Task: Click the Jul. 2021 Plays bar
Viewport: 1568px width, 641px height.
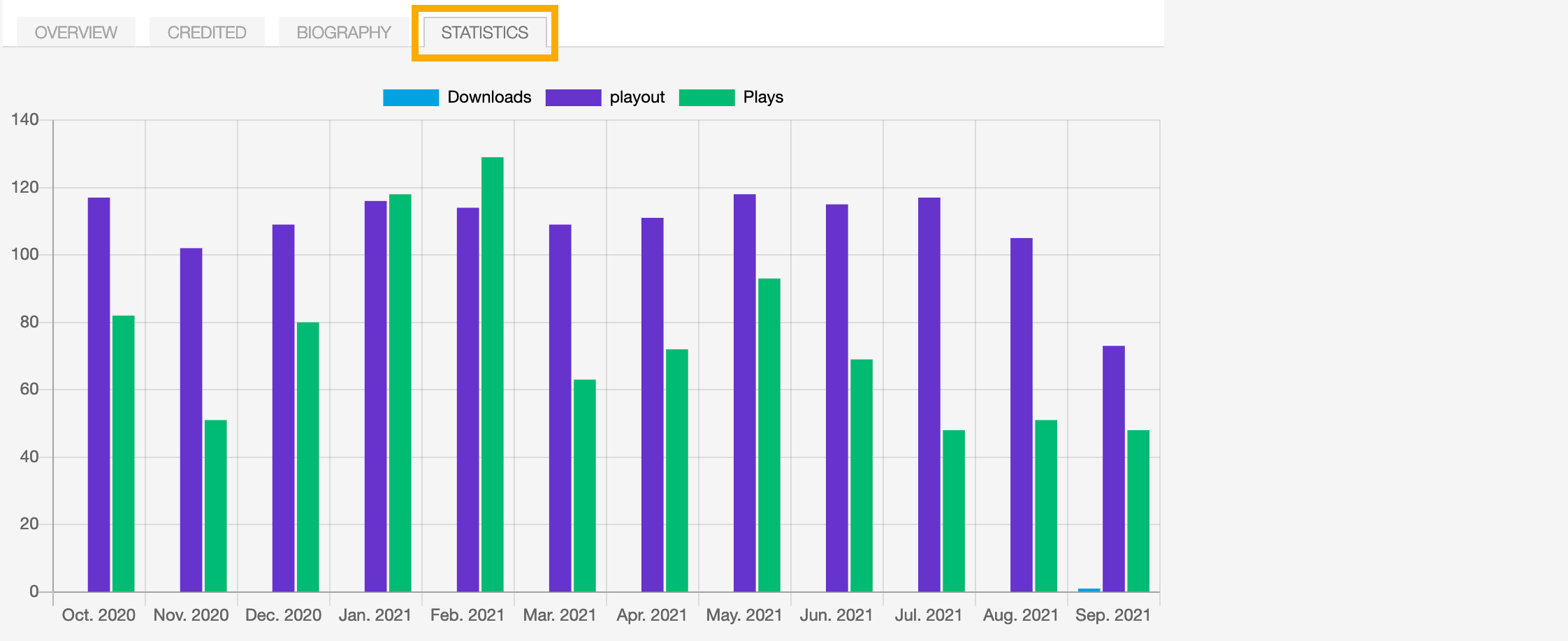Action: pos(954,510)
